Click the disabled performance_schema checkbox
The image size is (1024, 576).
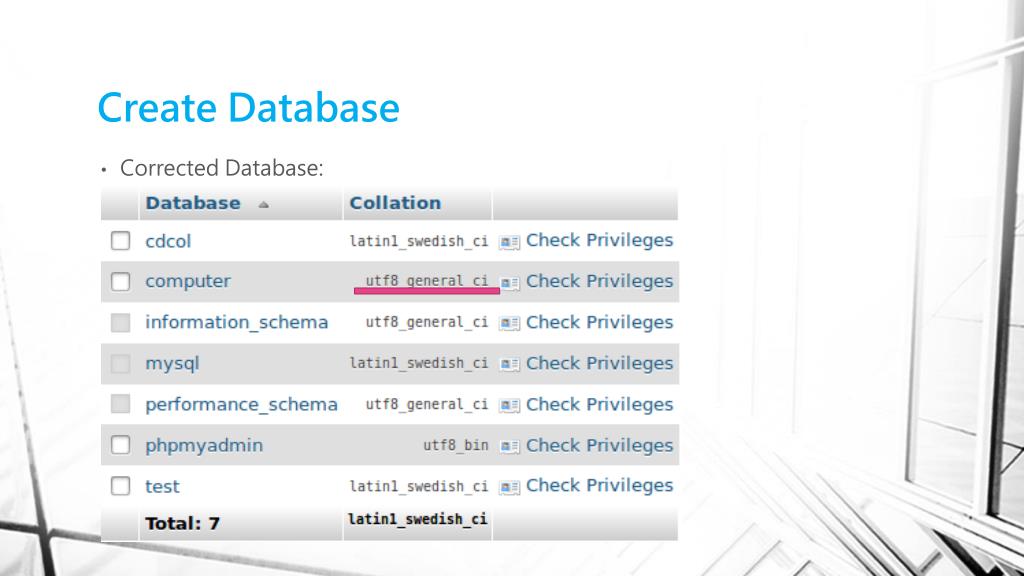tap(120, 404)
